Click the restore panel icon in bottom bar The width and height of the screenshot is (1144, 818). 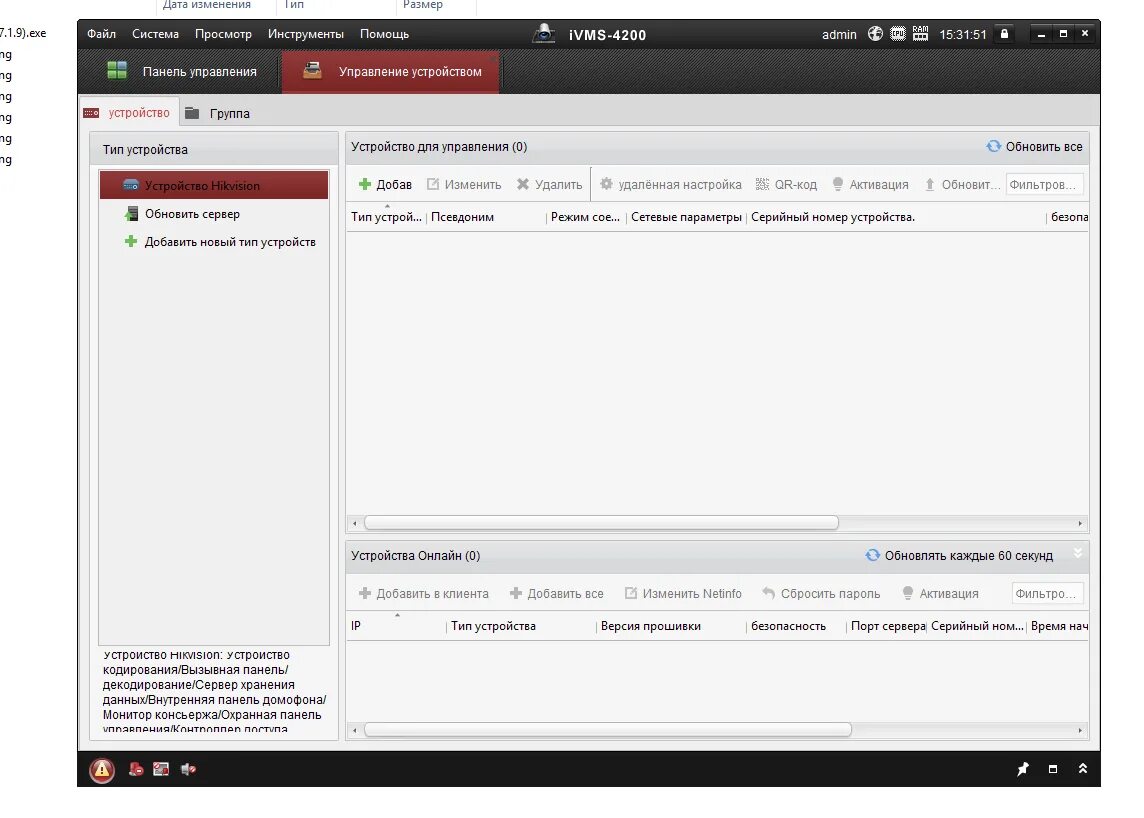tap(1053, 769)
